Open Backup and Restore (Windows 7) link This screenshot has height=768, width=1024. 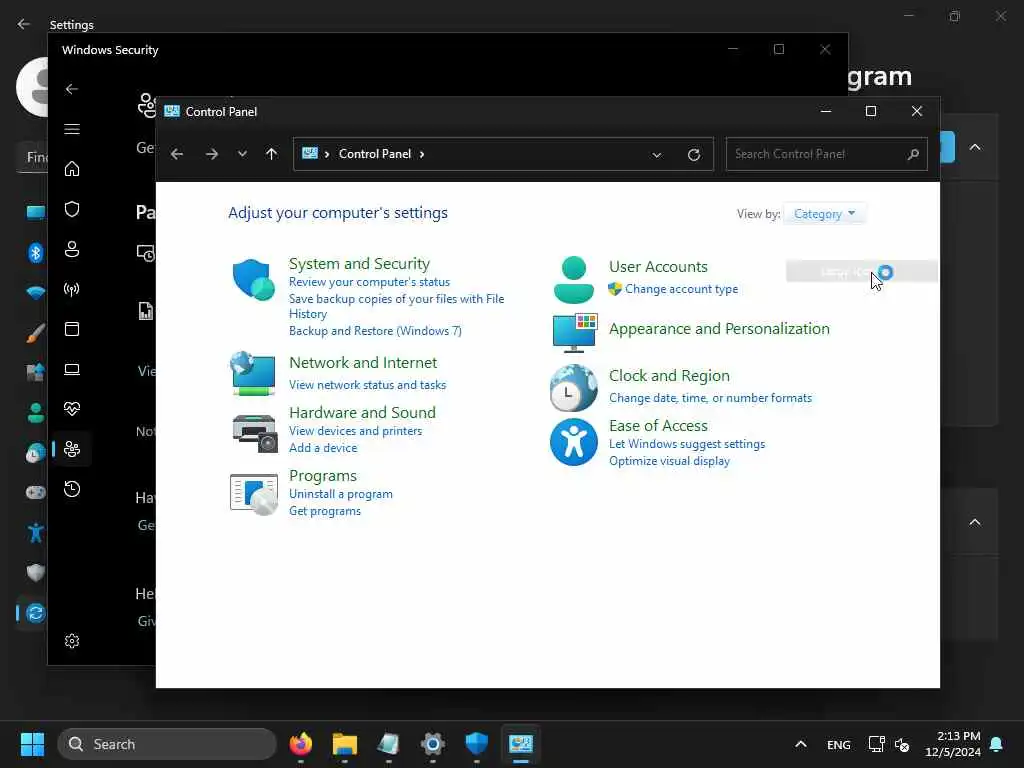[x=376, y=331]
